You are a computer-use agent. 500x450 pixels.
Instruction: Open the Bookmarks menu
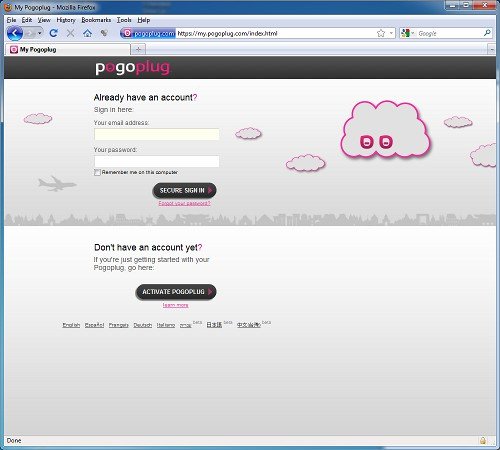click(x=96, y=20)
